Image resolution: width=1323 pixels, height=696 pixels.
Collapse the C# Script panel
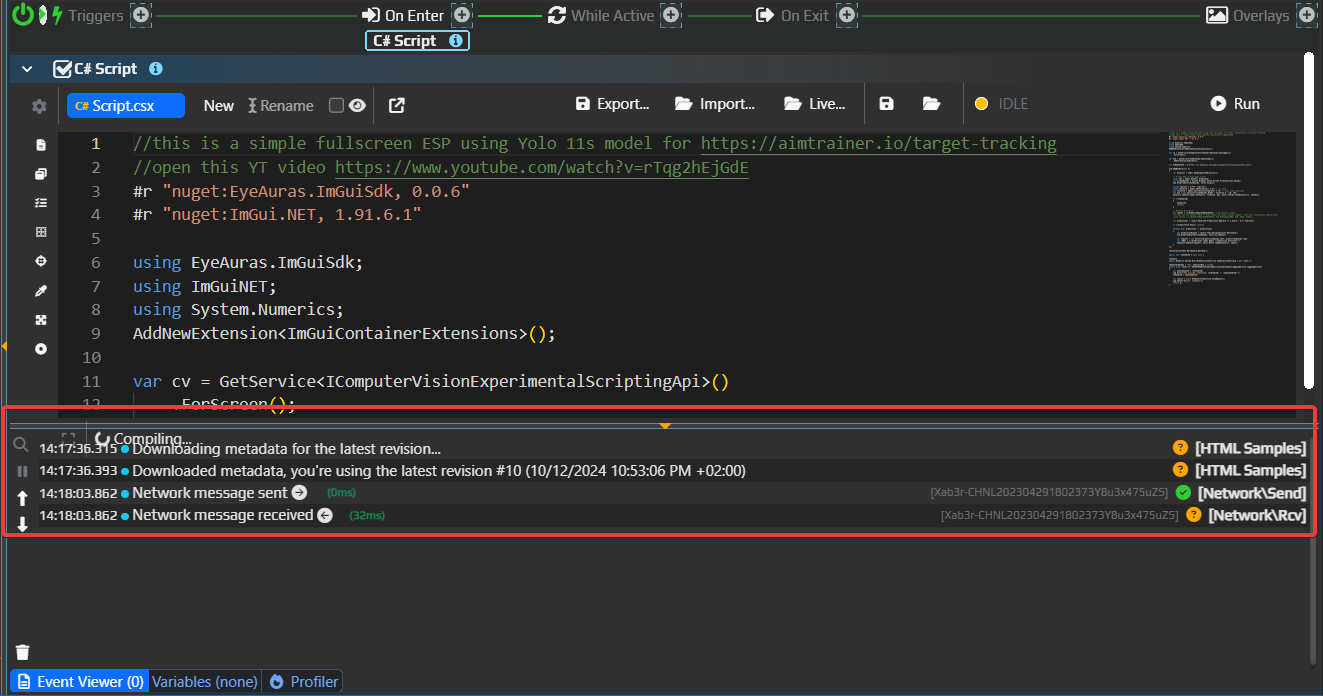pyautogui.click(x=27, y=69)
